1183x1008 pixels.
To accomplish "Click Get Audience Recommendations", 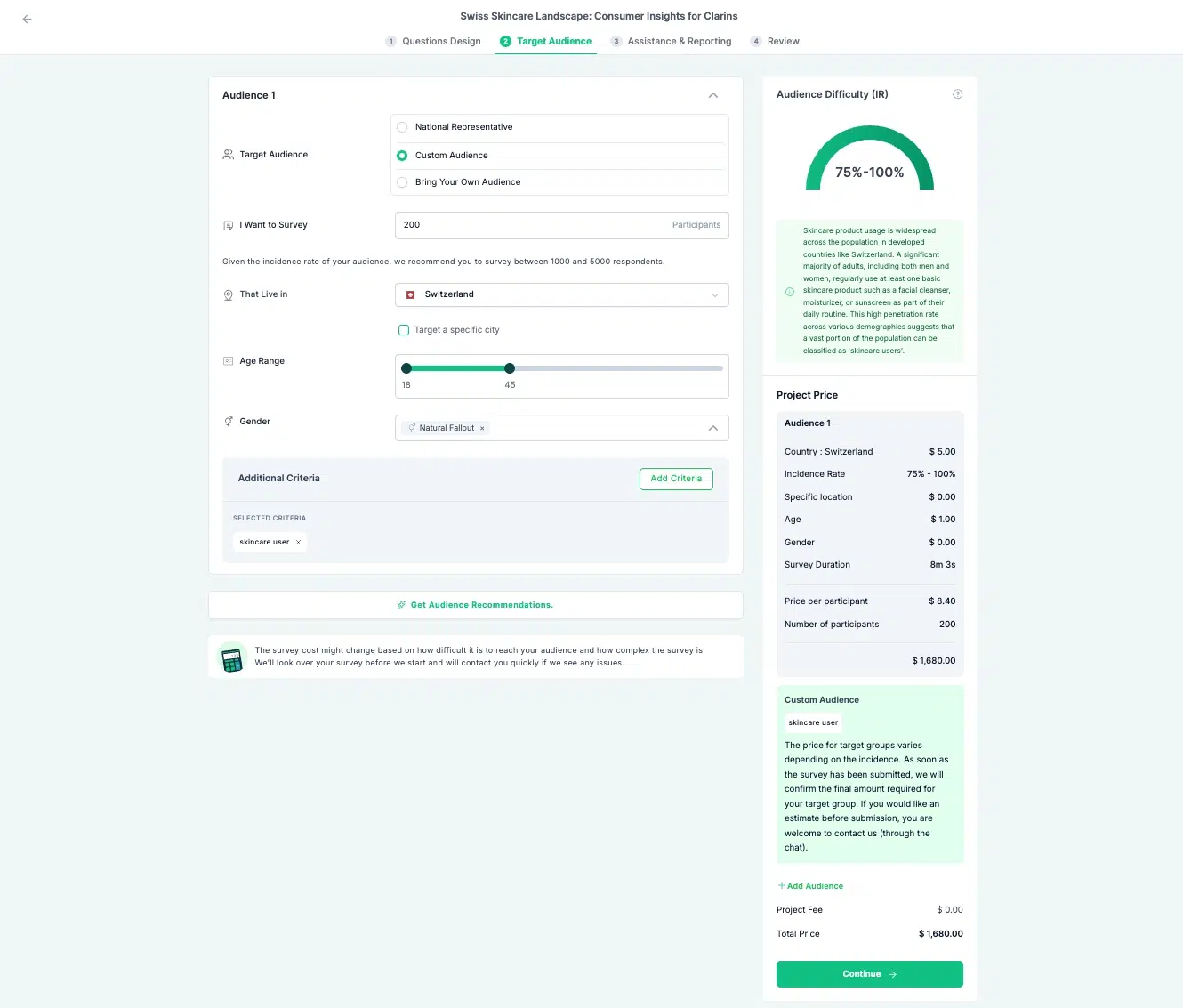I will coord(476,605).
